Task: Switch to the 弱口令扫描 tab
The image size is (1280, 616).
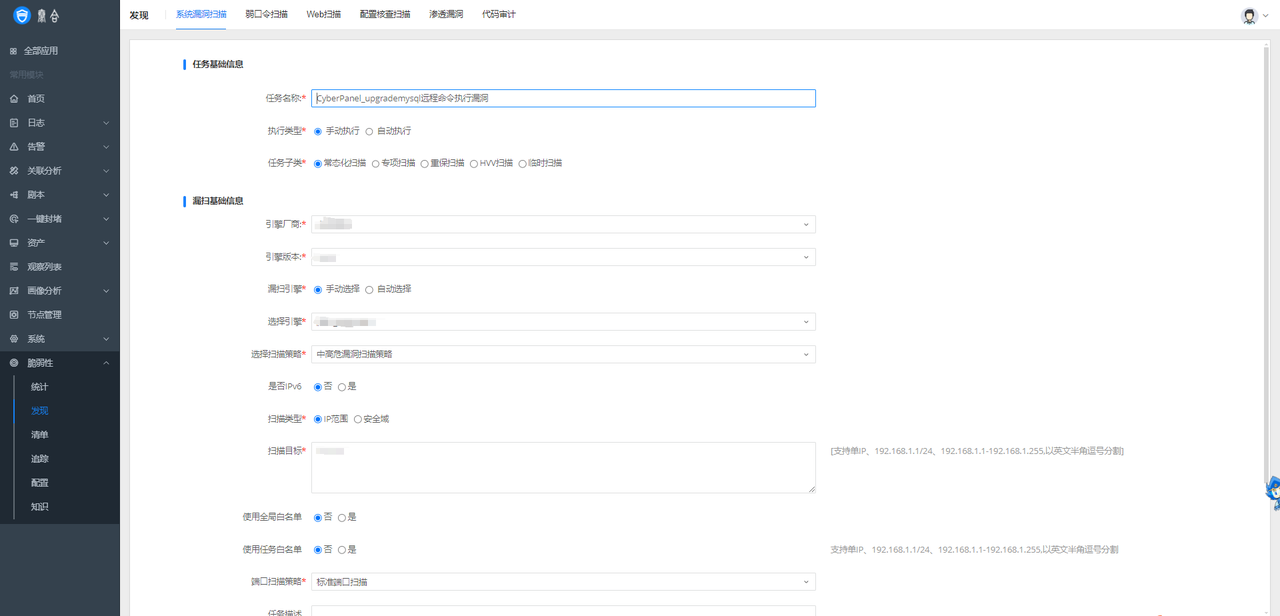Action: coord(266,15)
